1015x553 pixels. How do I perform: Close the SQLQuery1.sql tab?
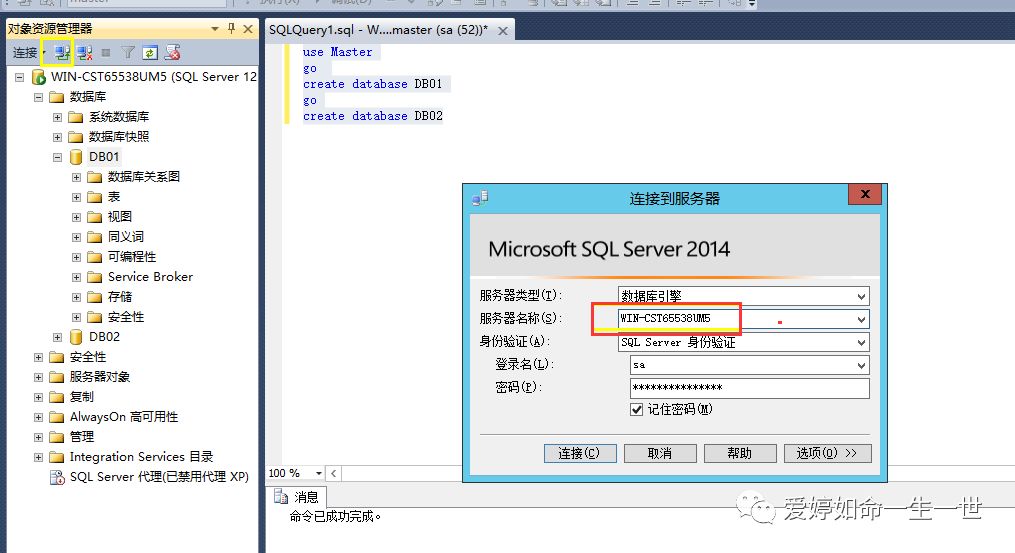pos(502,30)
